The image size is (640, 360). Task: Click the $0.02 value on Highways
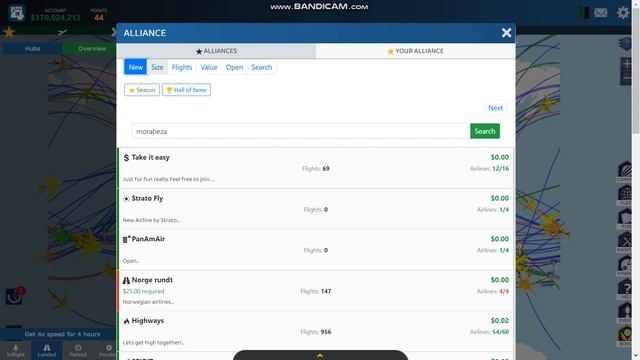pyautogui.click(x=500, y=320)
